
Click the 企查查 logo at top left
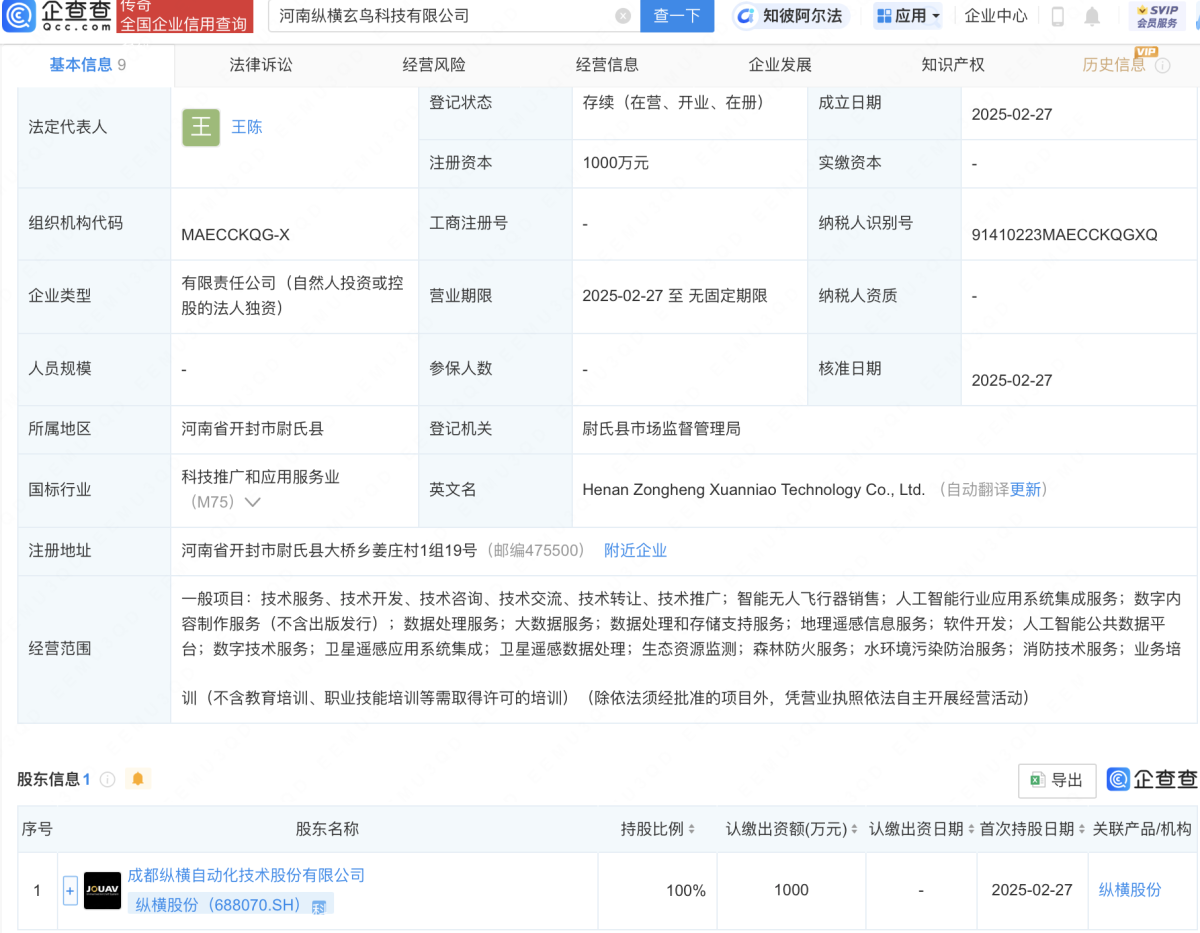tap(58, 16)
